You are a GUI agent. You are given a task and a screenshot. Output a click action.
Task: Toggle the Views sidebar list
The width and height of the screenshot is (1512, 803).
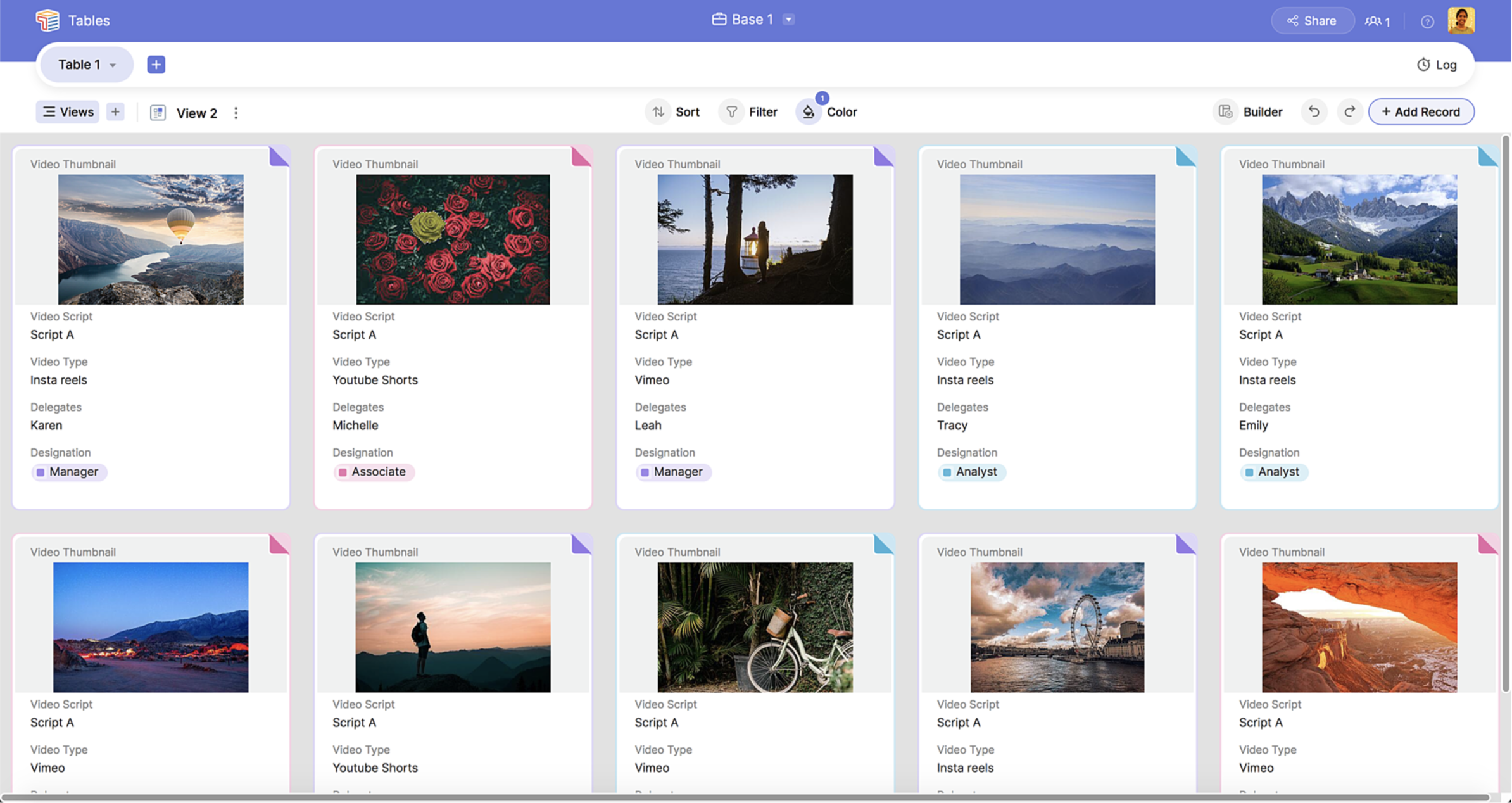pos(68,112)
